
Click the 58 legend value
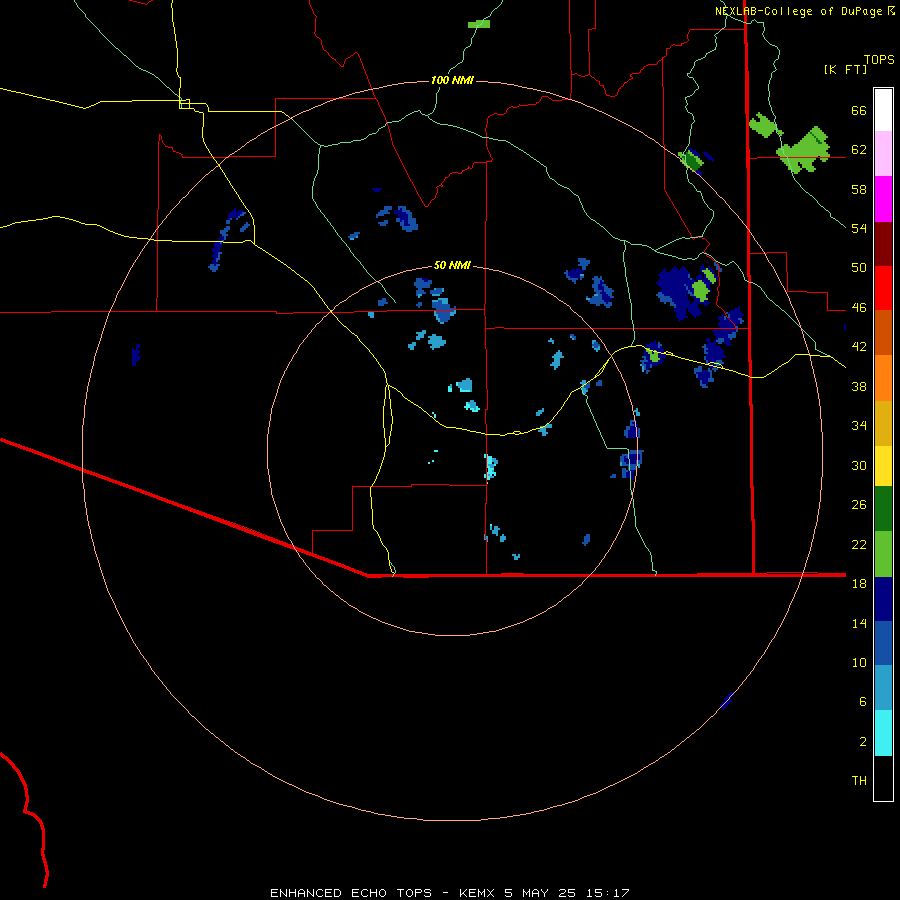click(x=859, y=189)
